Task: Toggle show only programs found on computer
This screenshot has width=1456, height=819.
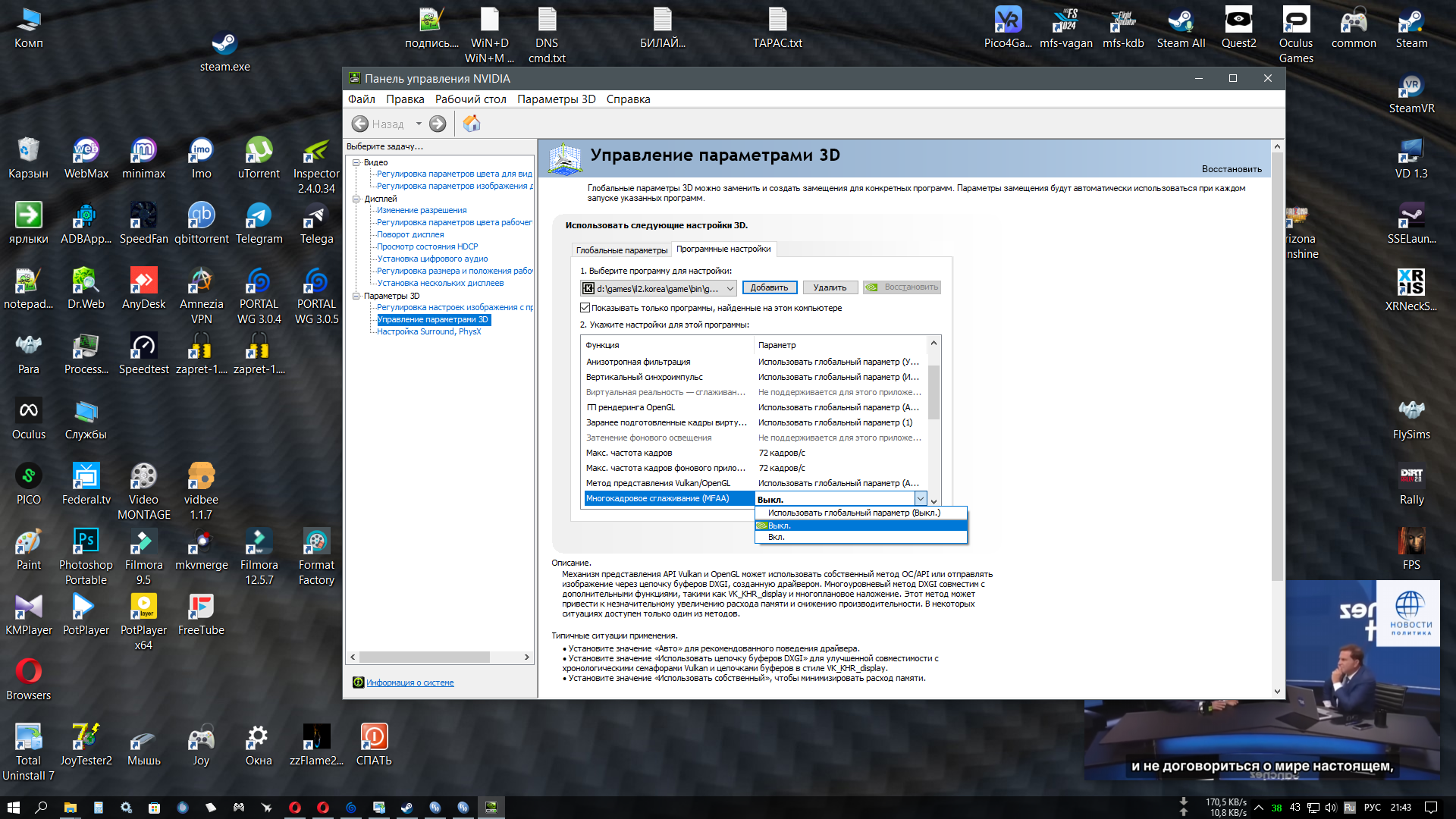Action: [585, 308]
